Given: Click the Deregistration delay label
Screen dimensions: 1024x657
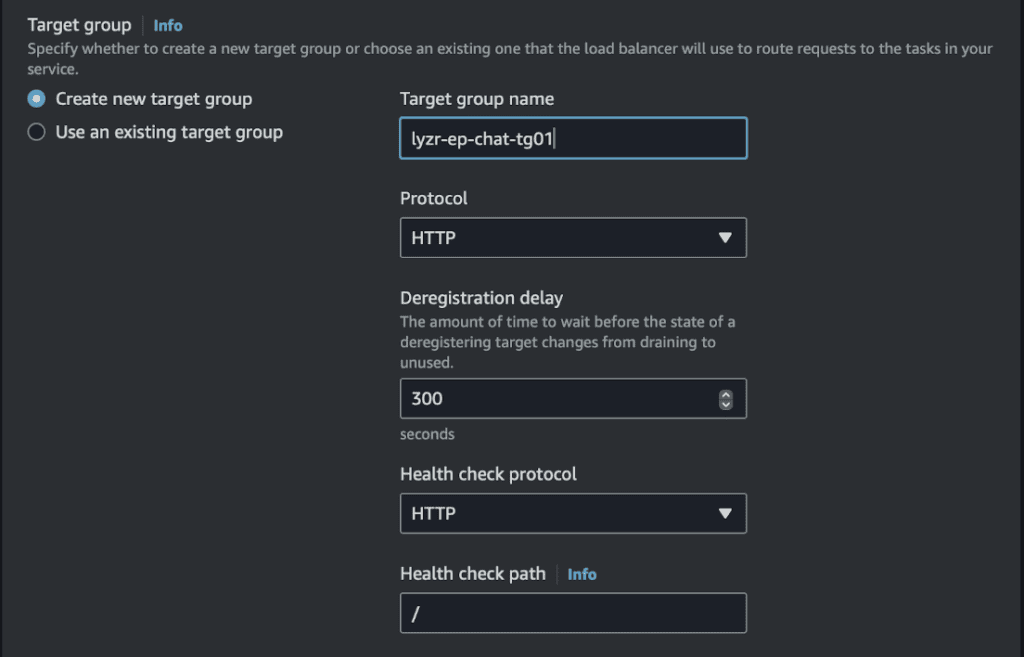Looking at the screenshot, I should (x=481, y=298).
